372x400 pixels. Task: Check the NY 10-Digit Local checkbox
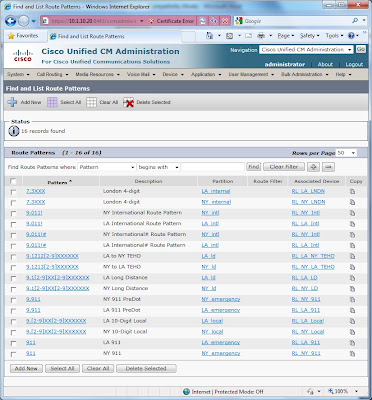(13, 332)
